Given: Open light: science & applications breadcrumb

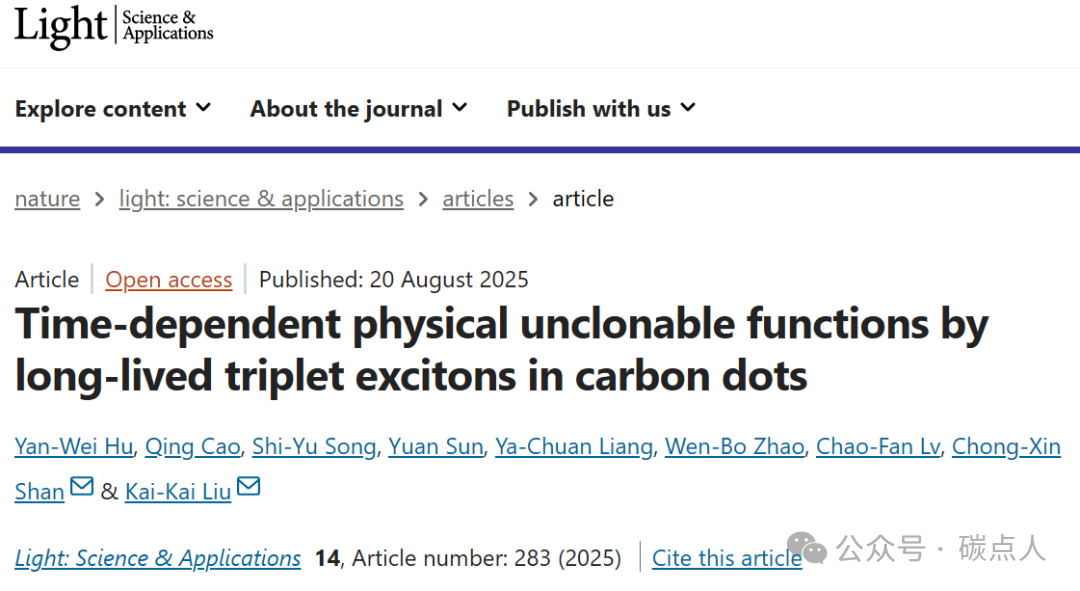Looking at the screenshot, I should coord(261,199).
